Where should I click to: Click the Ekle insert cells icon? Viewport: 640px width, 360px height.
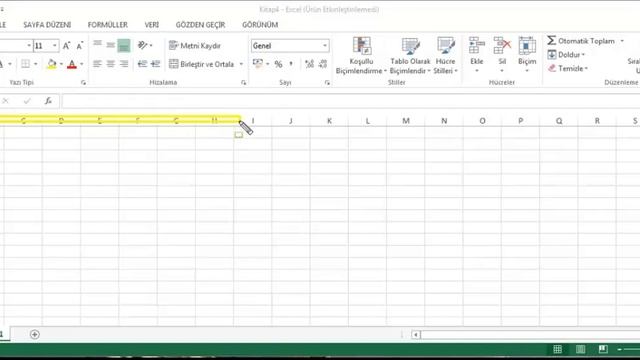[x=476, y=45]
